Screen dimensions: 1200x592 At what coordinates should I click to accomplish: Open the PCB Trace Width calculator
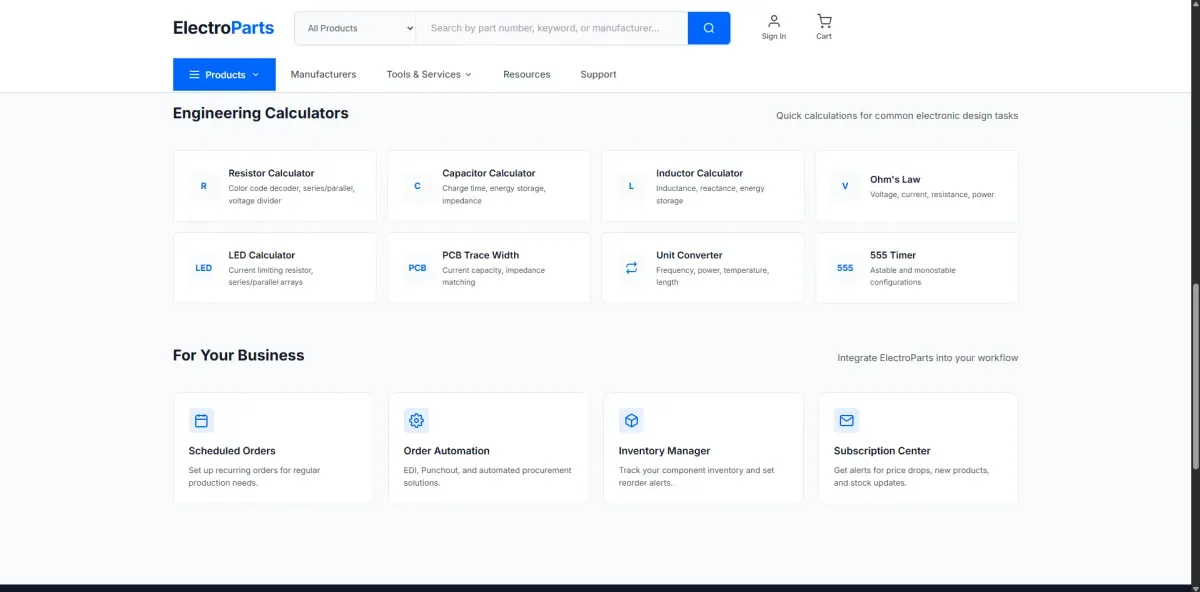489,268
